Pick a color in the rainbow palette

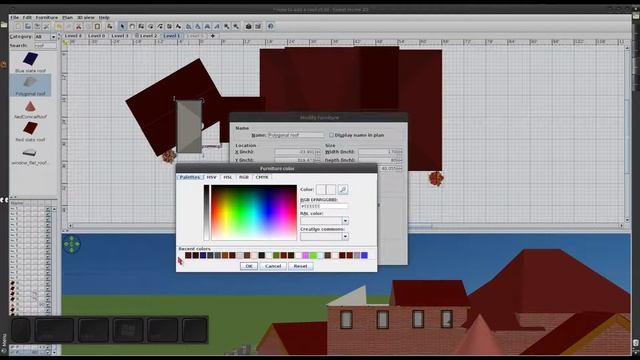[253, 212]
